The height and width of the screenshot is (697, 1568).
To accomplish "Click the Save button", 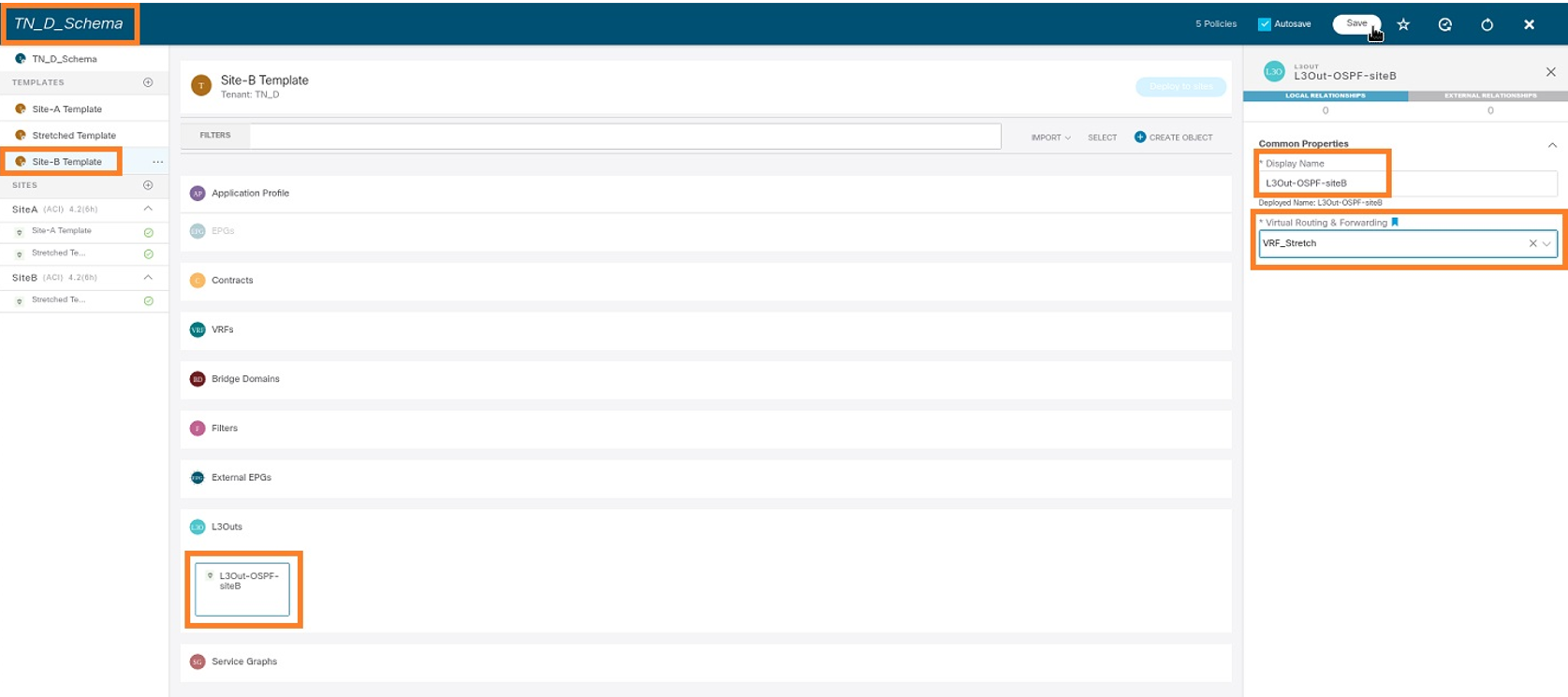I will pos(1356,23).
